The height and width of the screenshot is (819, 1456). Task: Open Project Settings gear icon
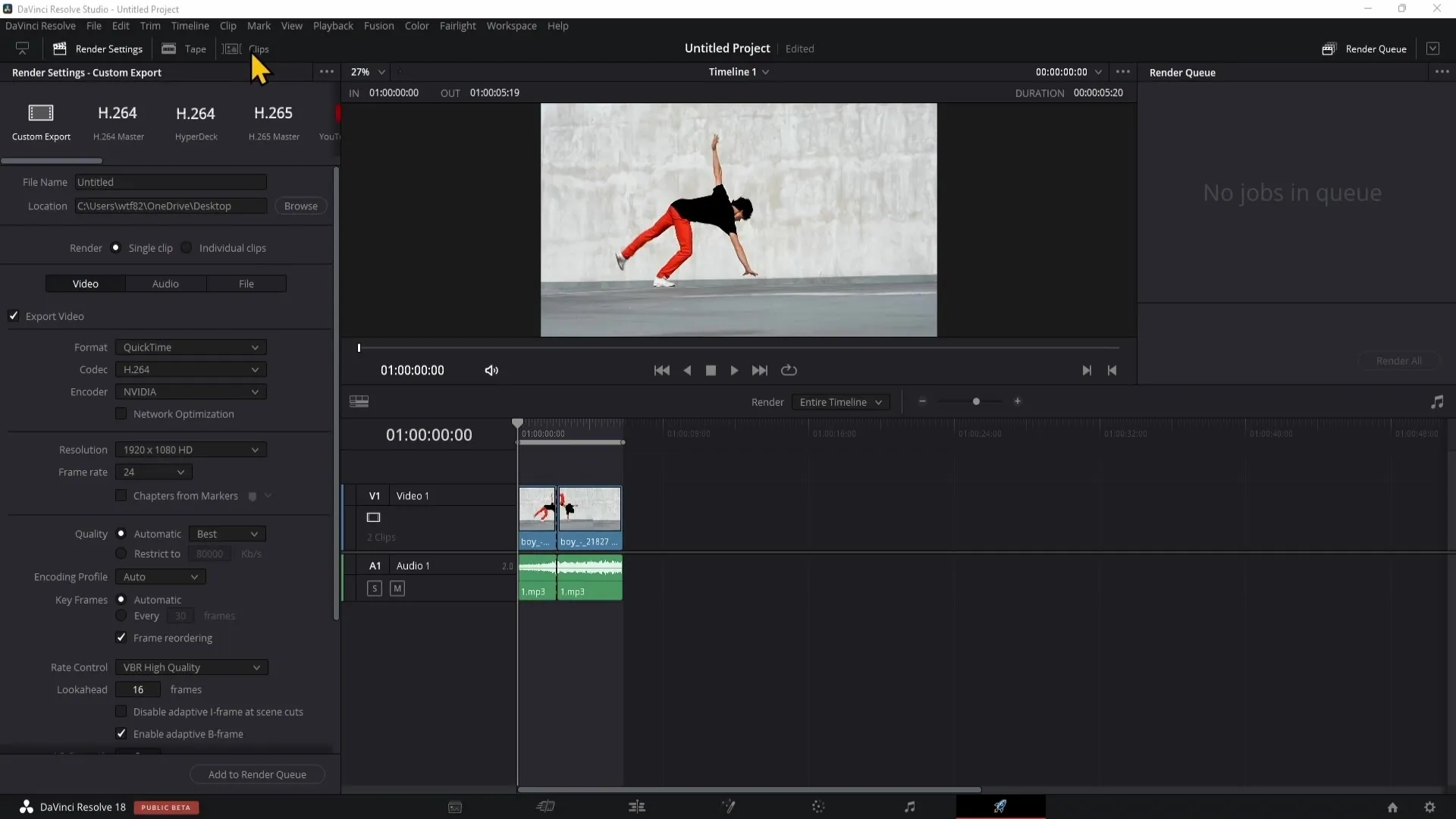coord(1429,808)
